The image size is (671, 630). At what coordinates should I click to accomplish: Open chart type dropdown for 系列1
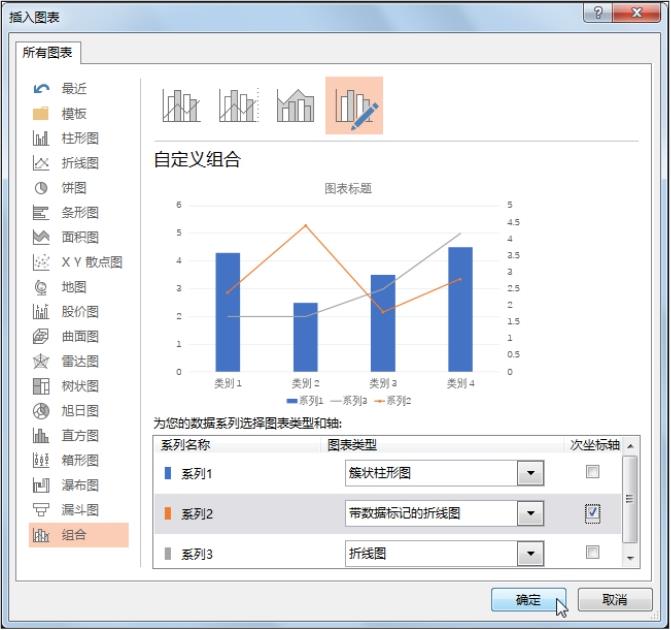pos(530,473)
